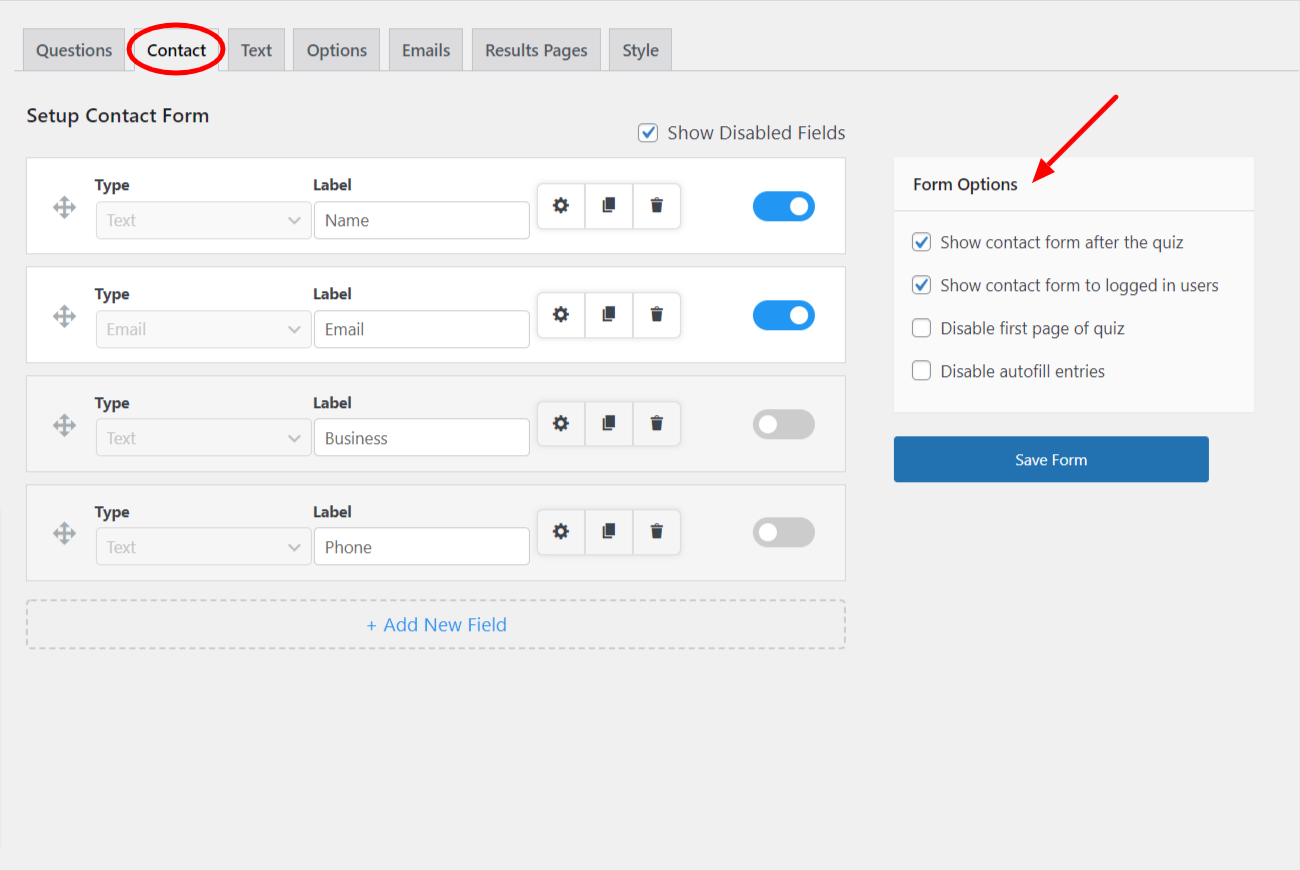Viewport: 1300px width, 870px height.
Task: Switch to the Results Pages tab
Action: tap(536, 49)
